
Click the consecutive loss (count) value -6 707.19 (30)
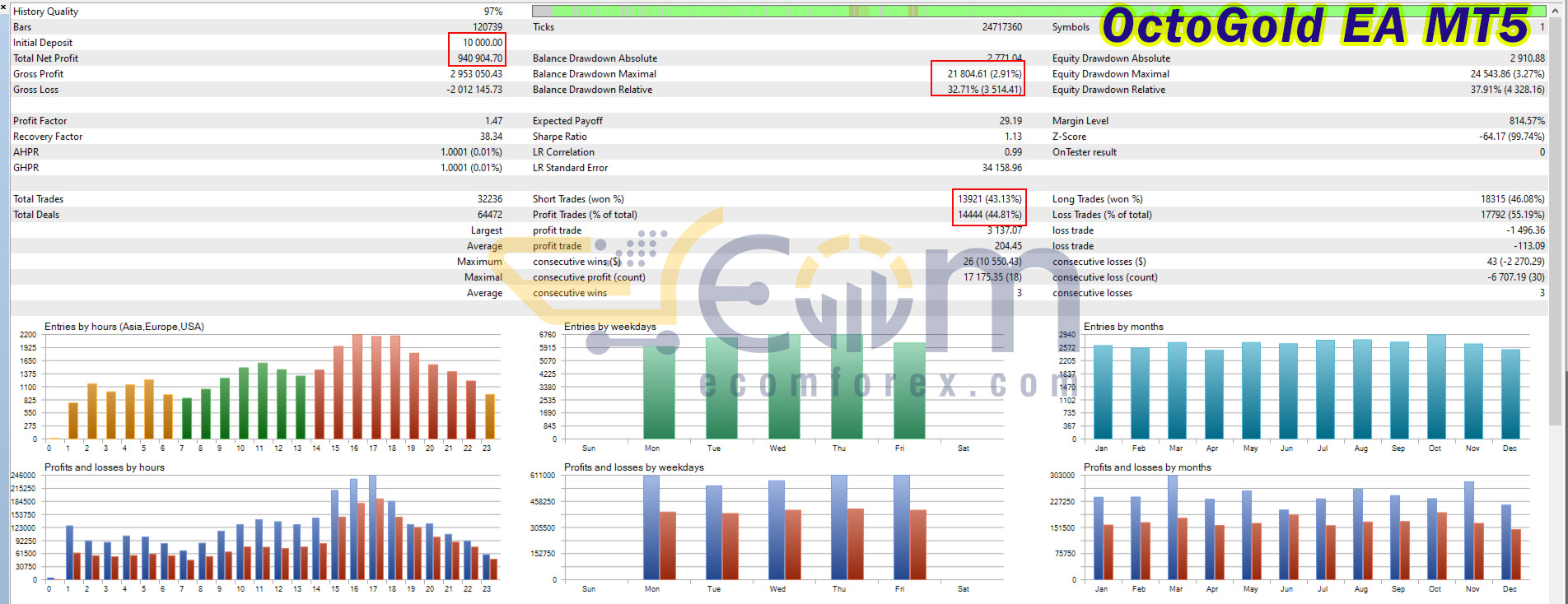pos(1516,277)
